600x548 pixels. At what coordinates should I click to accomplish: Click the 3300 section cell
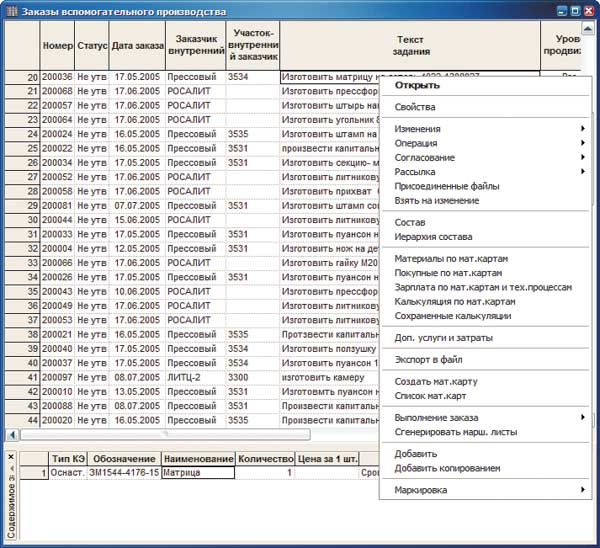click(253, 377)
